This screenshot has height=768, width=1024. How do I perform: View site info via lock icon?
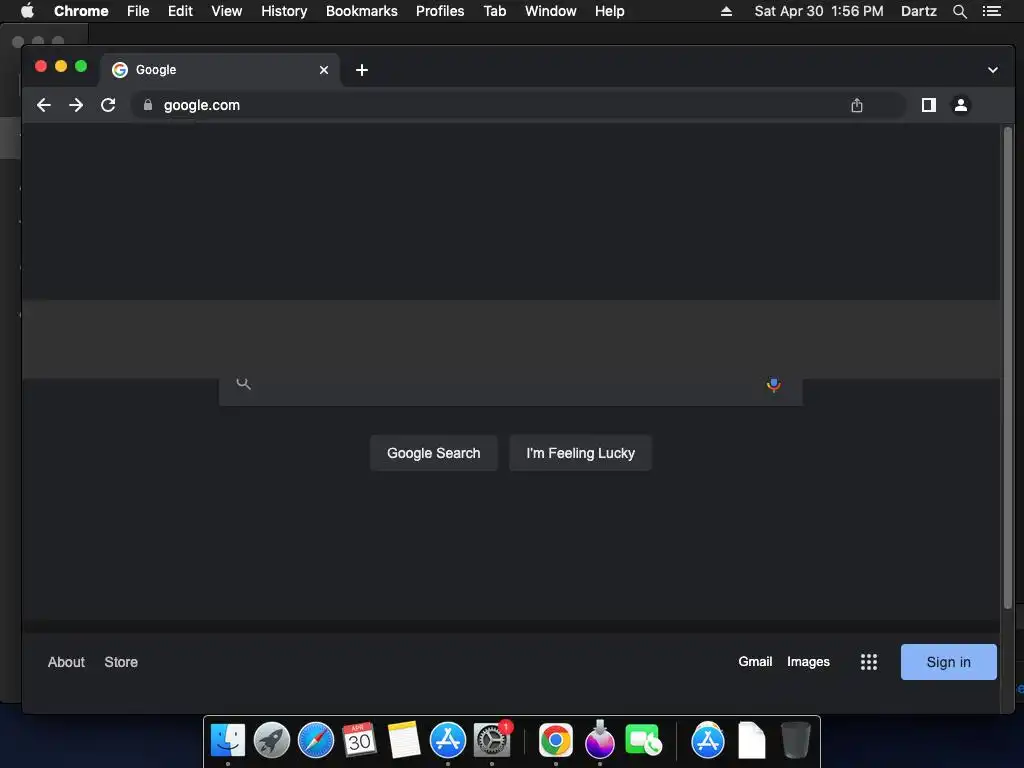(148, 105)
